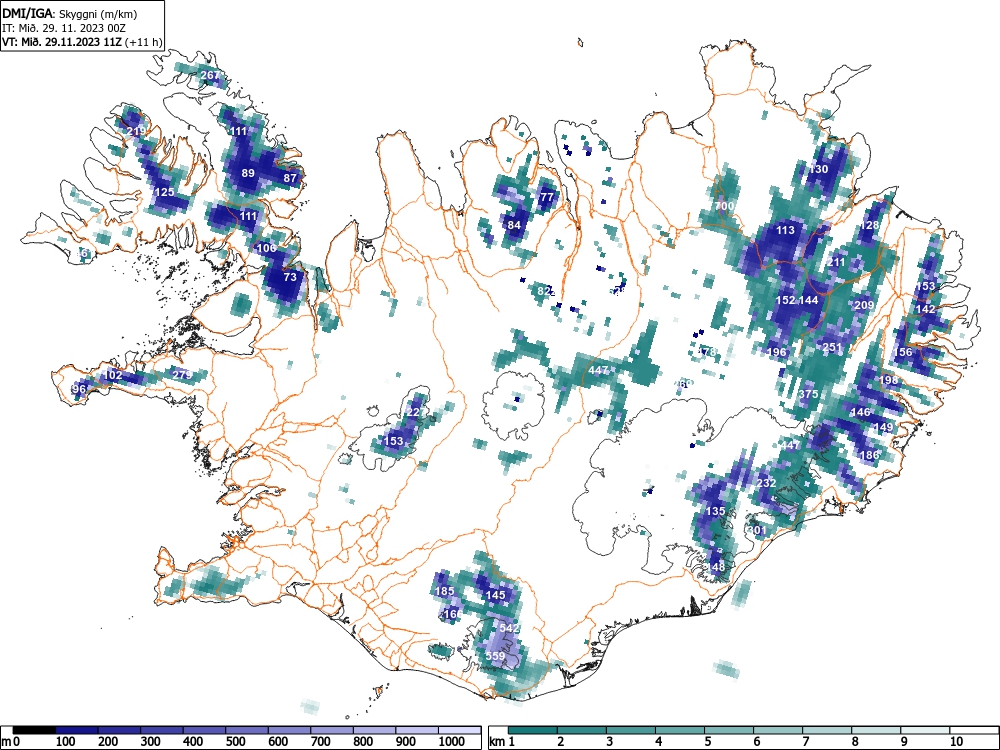The width and height of the screenshot is (1000, 750).
Task: Click the 279 visibility value
Action: pyautogui.click(x=182, y=374)
